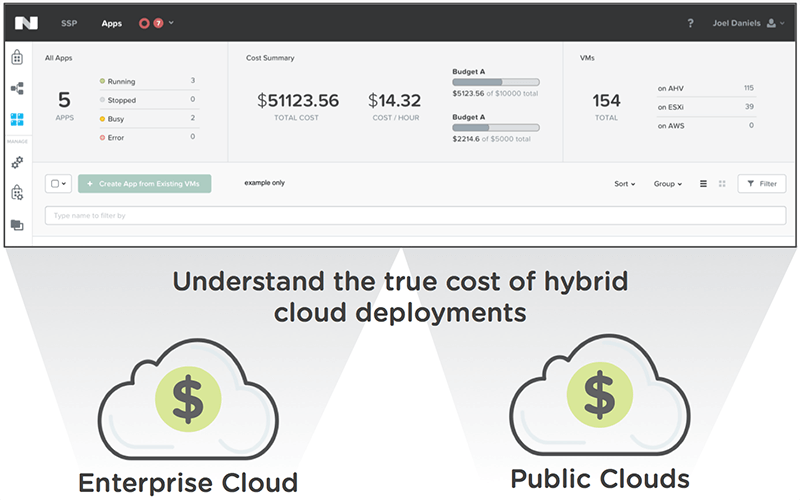800x500 pixels.
Task: Open the marketplace bag sidebar icon
Action: click(x=17, y=58)
